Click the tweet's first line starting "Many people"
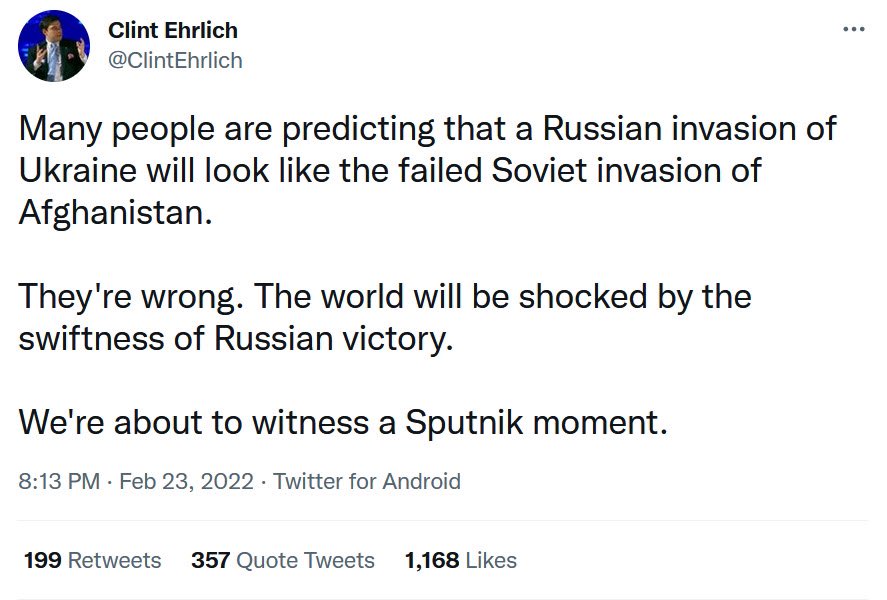 click(x=426, y=129)
